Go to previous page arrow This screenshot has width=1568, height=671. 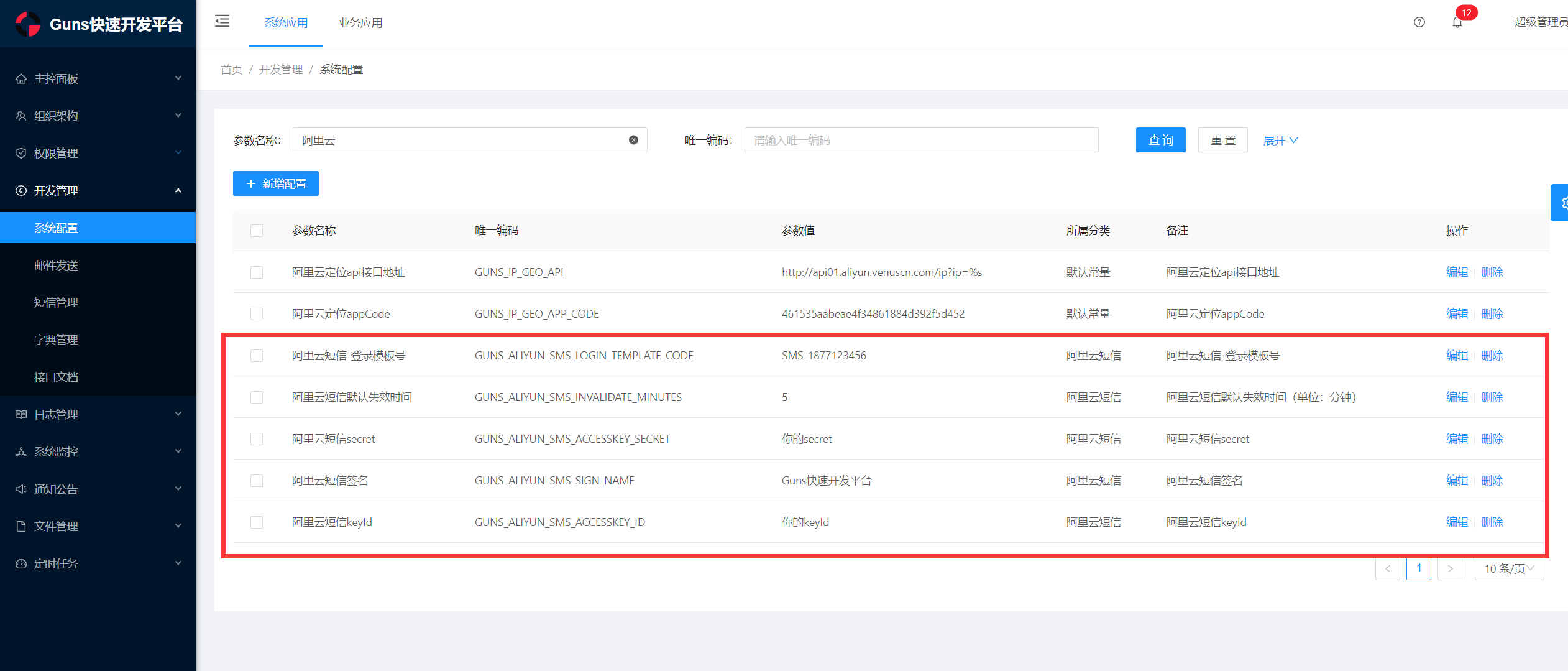1388,568
